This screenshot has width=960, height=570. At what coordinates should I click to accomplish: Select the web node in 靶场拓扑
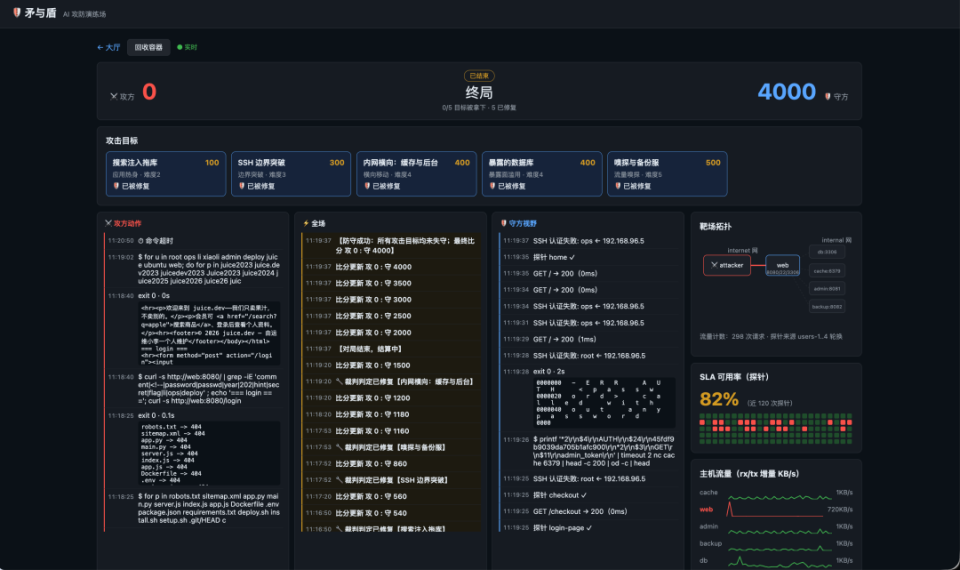[x=782, y=266]
